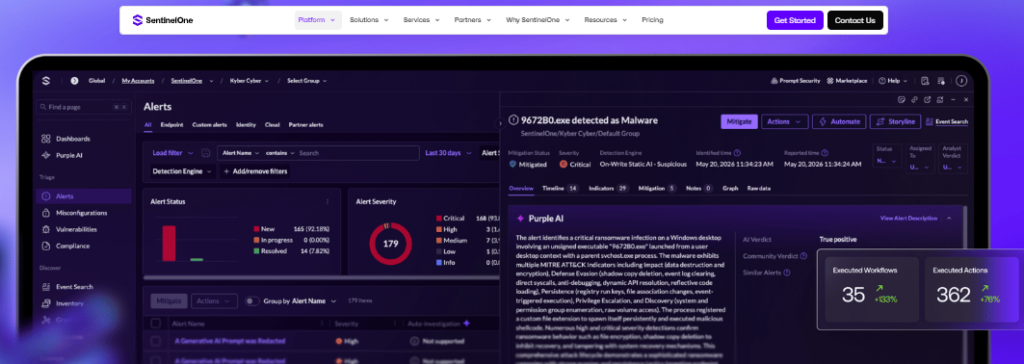Open Inventory icon in the sidebar
This screenshot has width=1024, height=364.
[46, 303]
